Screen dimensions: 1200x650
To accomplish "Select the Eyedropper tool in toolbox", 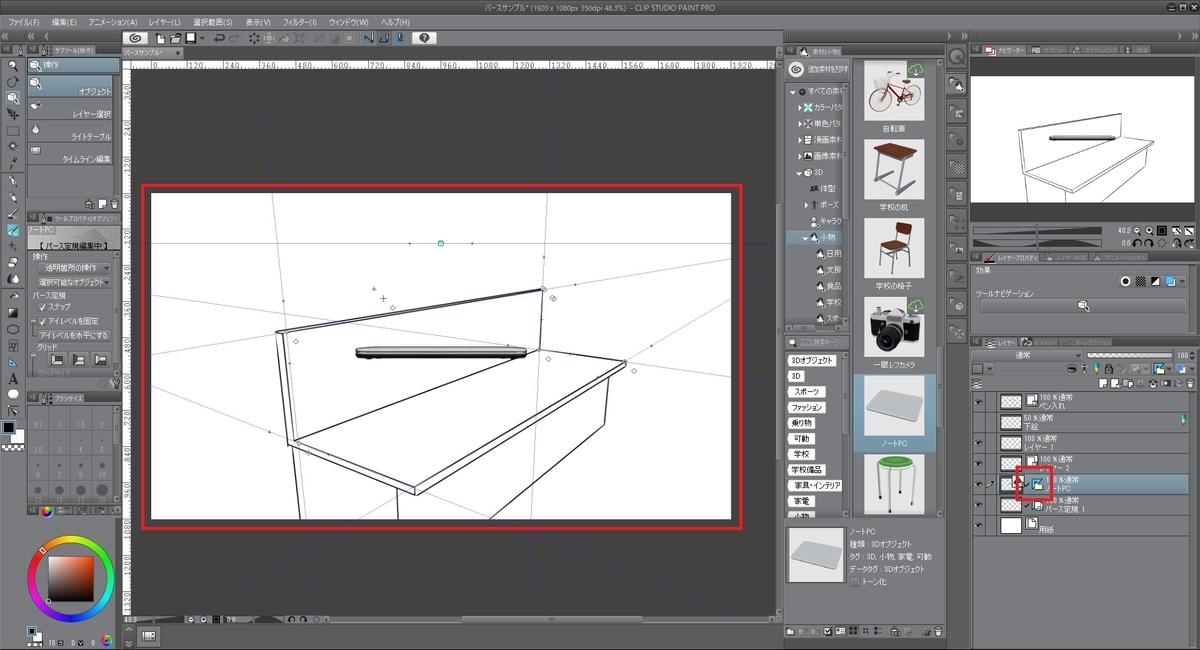I will [13, 163].
